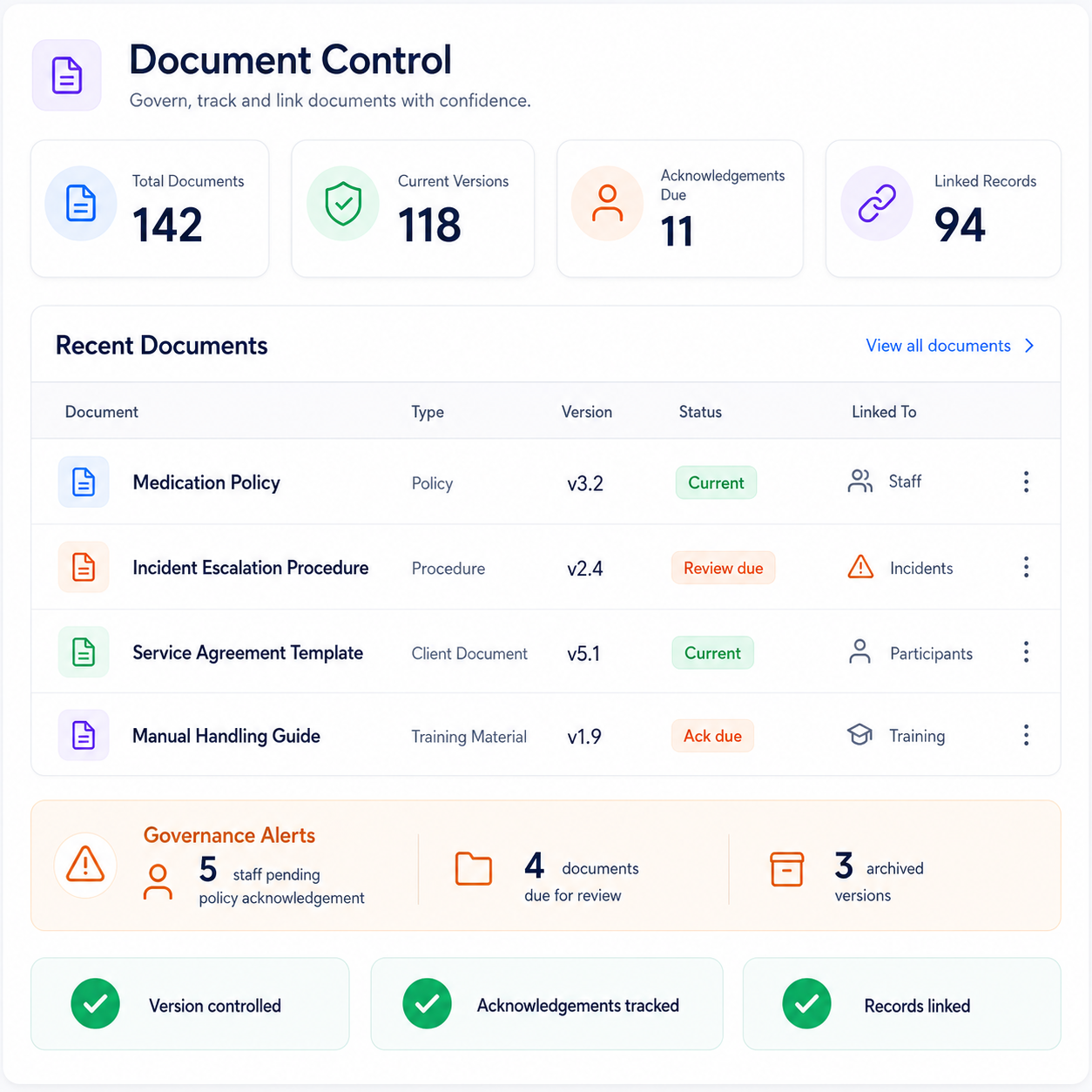Click the Current Versions shield check icon
The height and width of the screenshot is (1092, 1092).
pos(343,204)
